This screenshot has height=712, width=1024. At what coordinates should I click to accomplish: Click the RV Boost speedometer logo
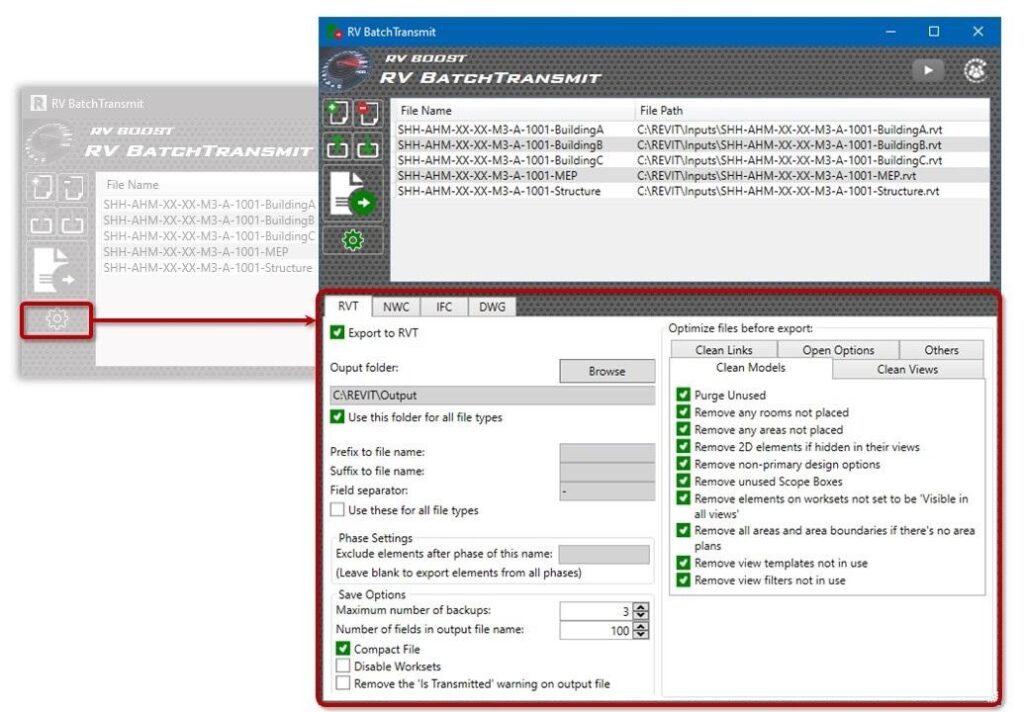coord(346,69)
